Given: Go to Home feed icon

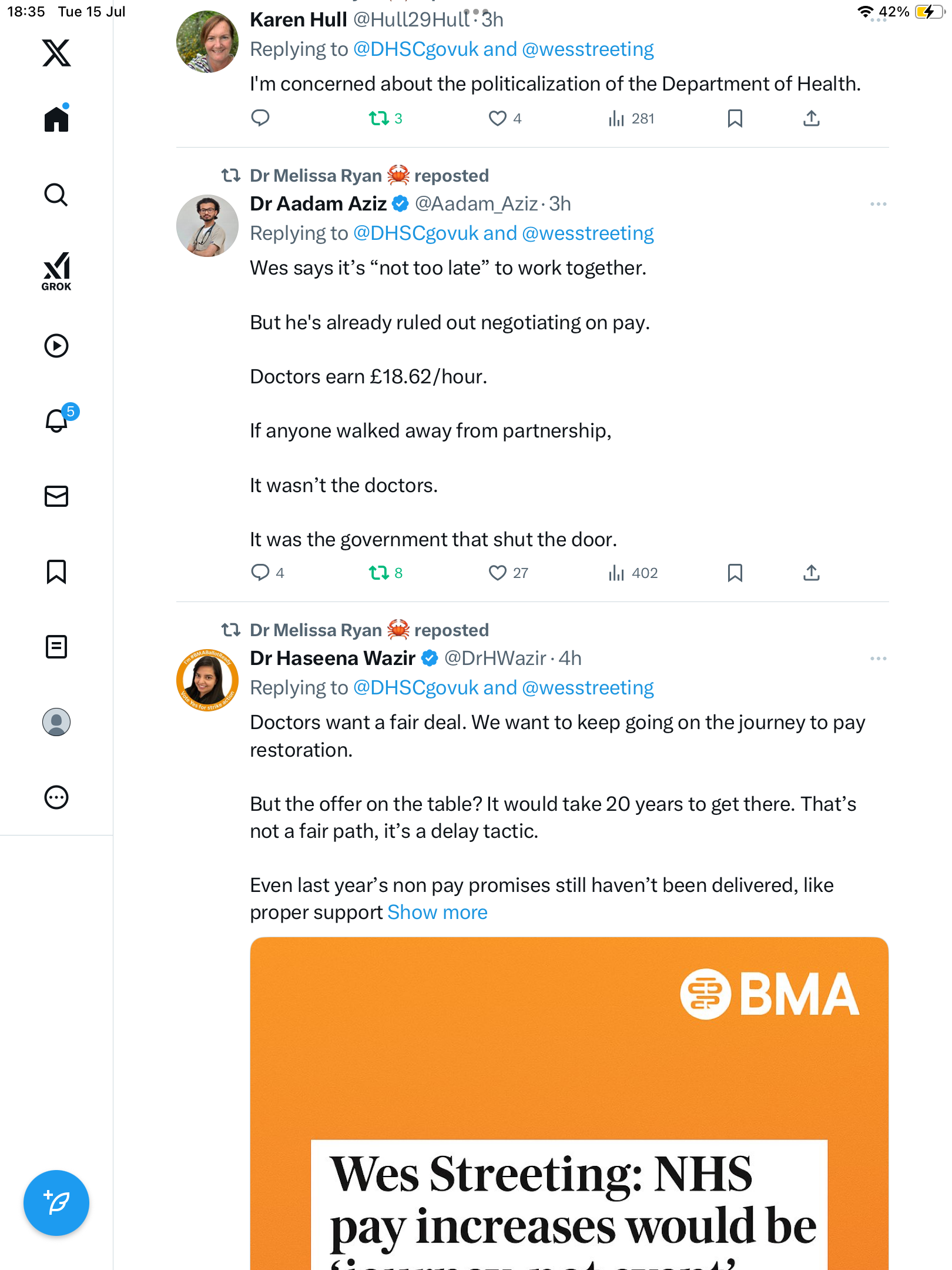Looking at the screenshot, I should (x=56, y=118).
